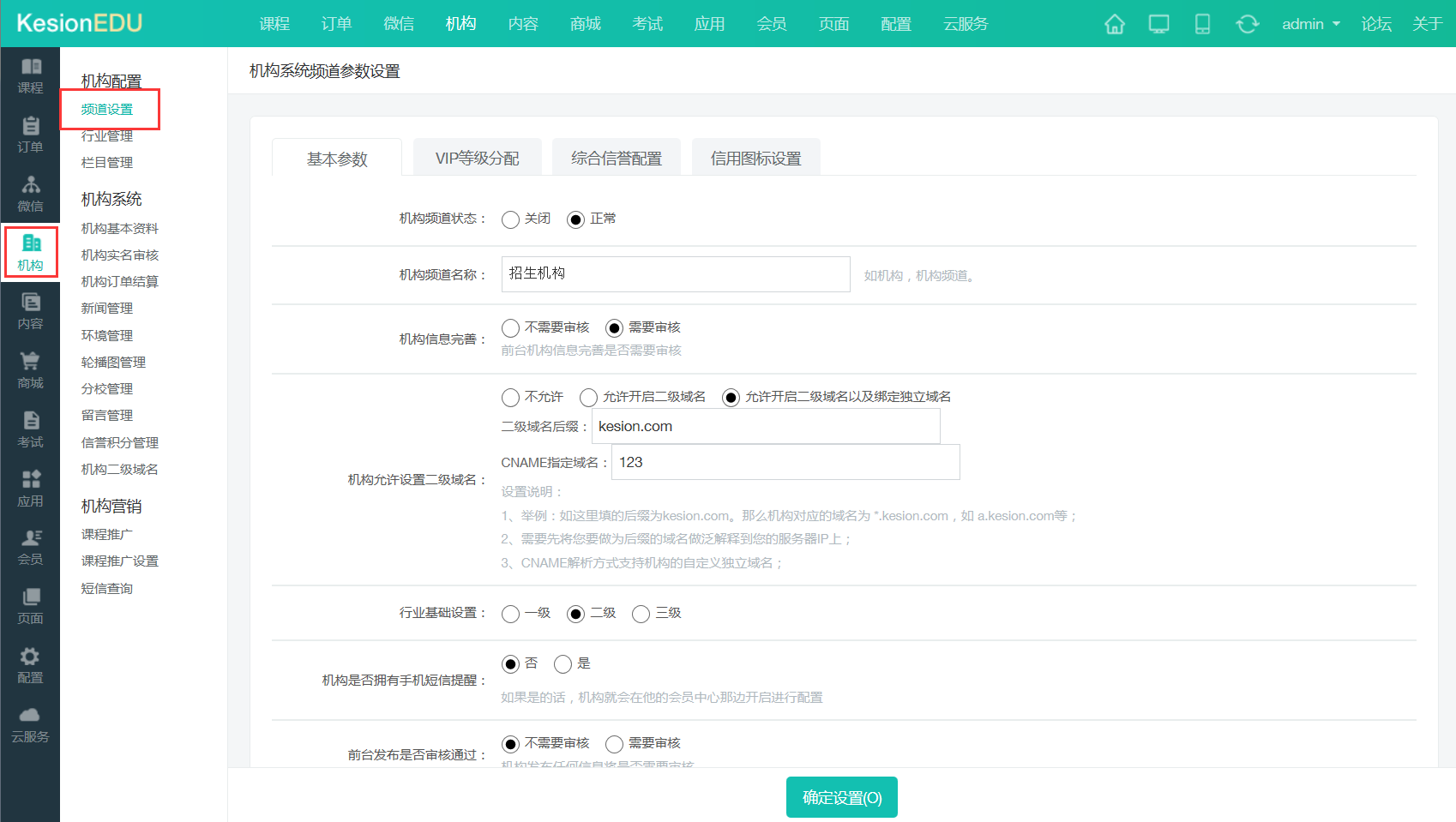The image size is (1456, 822).
Task: Open the 订单 sidebar module
Action: (31, 135)
